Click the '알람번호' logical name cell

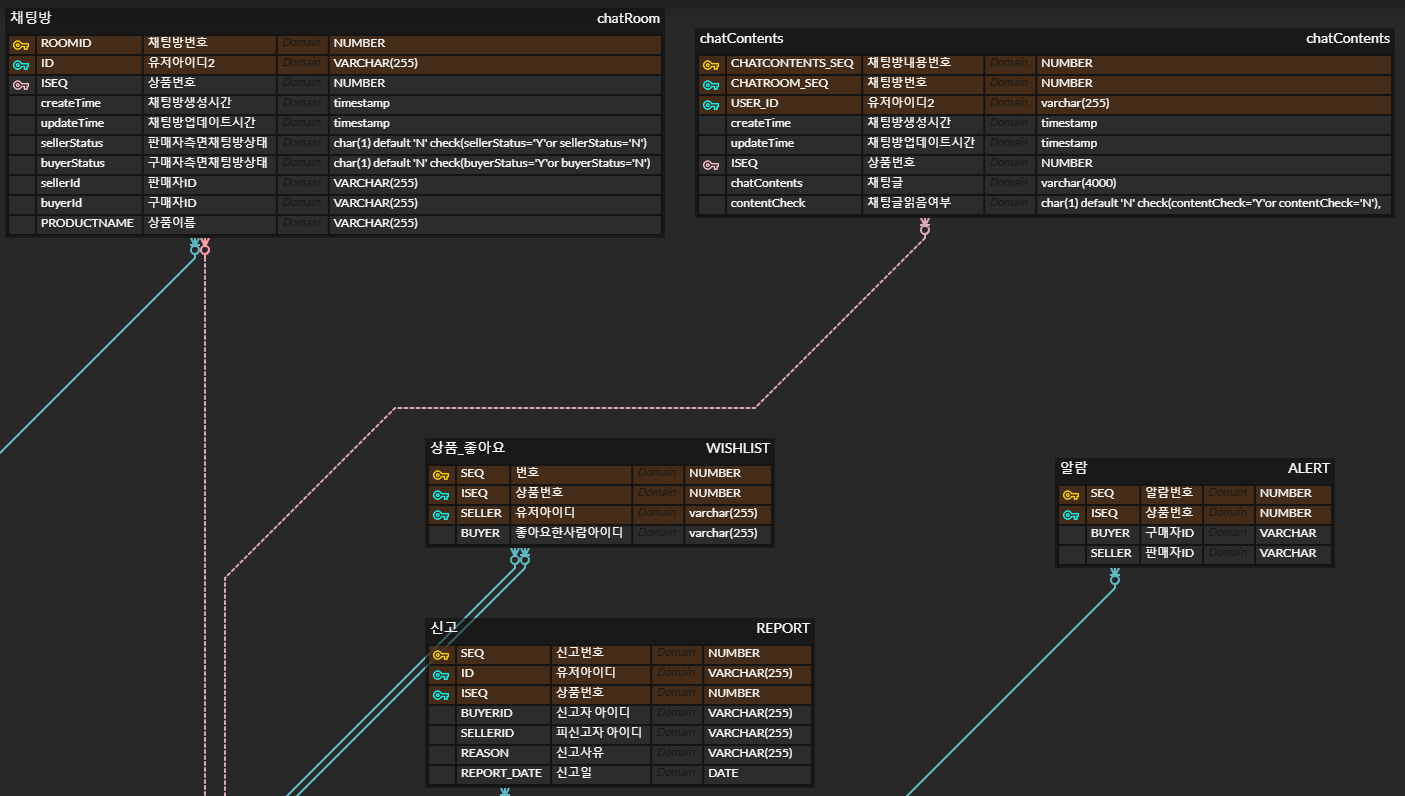pos(1171,494)
